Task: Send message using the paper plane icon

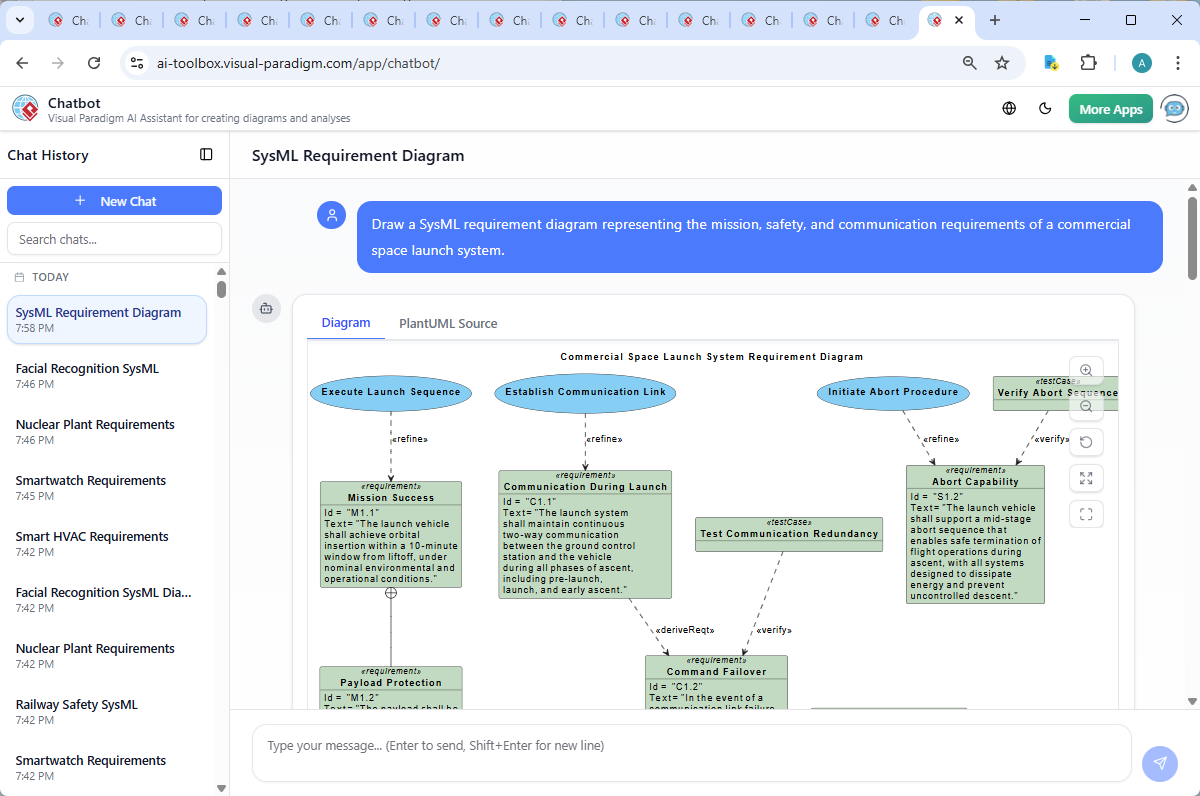Action: tap(1160, 763)
